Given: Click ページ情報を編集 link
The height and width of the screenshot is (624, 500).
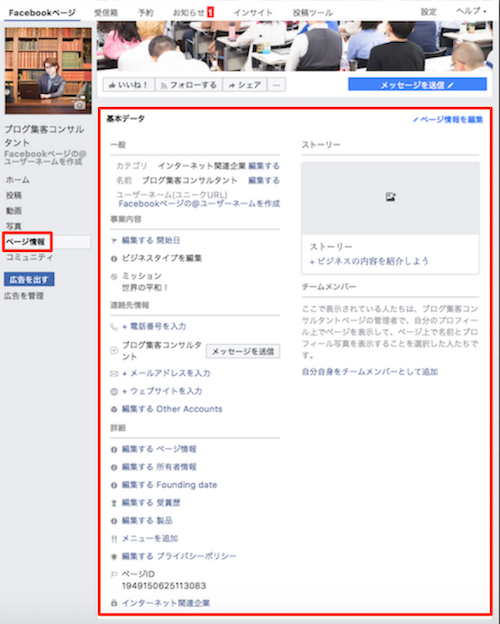Looking at the screenshot, I should pyautogui.click(x=448, y=119).
